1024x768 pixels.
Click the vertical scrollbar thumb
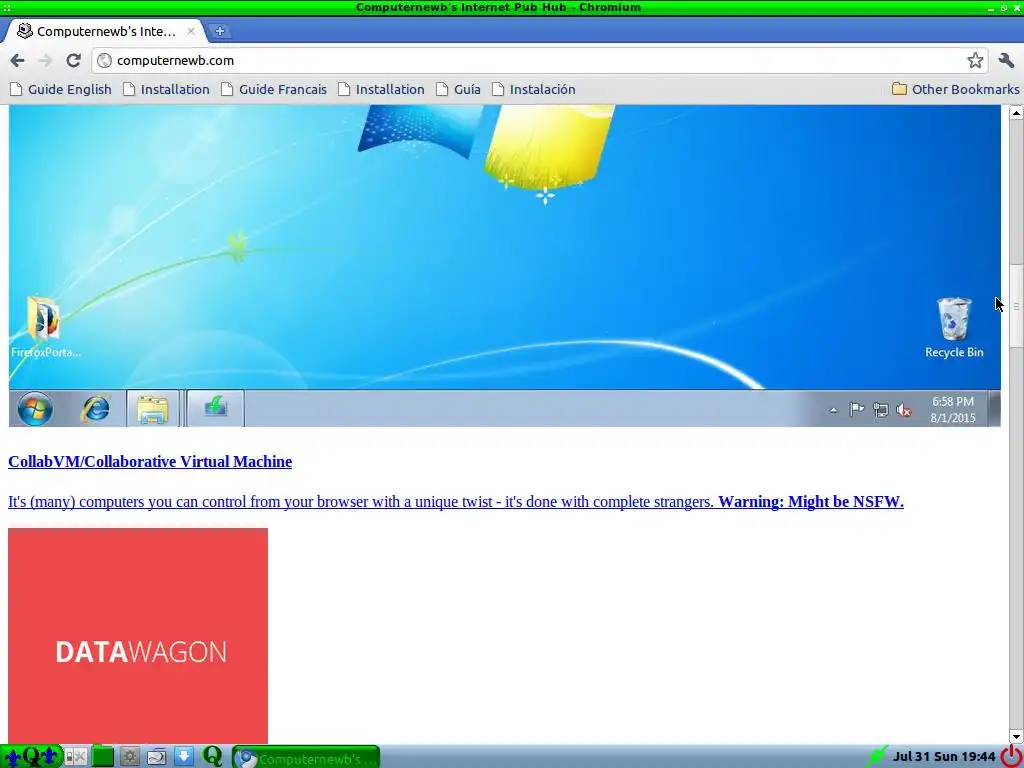click(x=1016, y=306)
